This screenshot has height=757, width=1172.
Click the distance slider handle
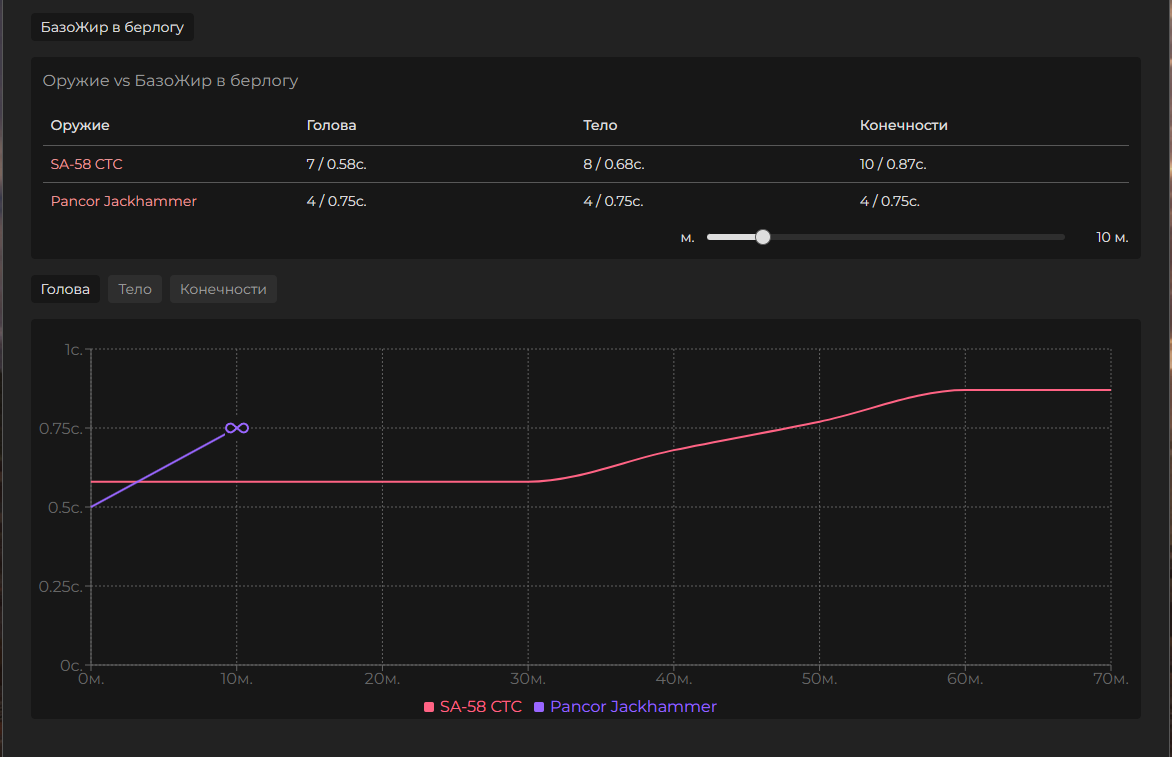[x=763, y=237]
